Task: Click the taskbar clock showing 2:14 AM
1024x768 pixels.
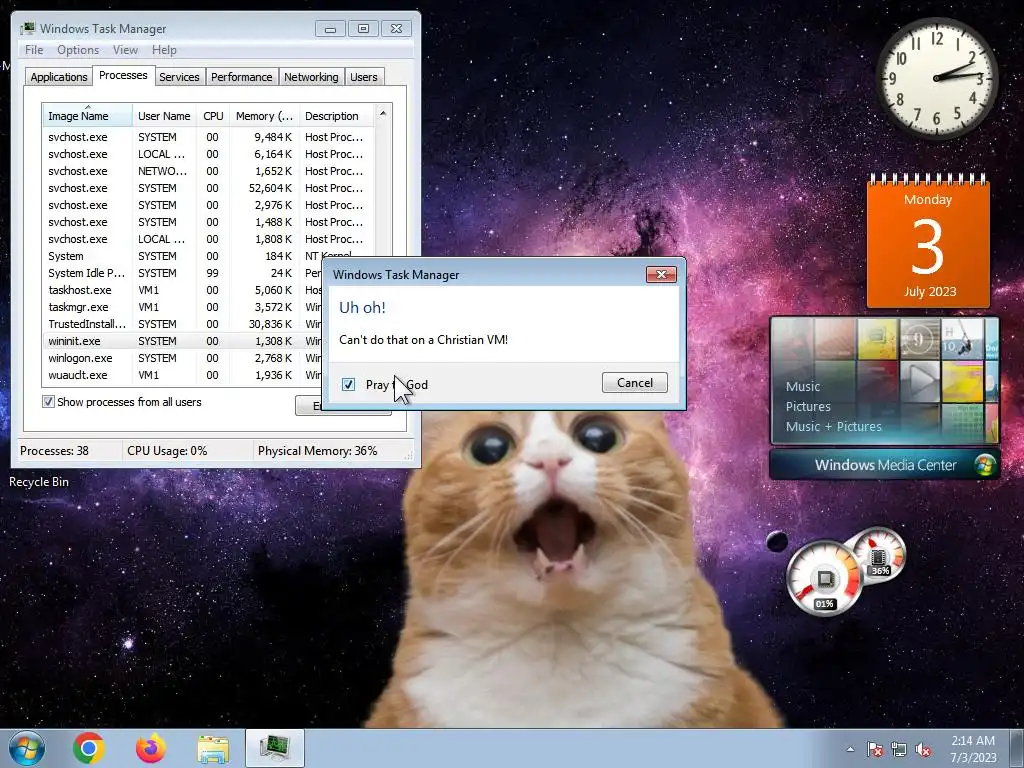Action: click(973, 748)
